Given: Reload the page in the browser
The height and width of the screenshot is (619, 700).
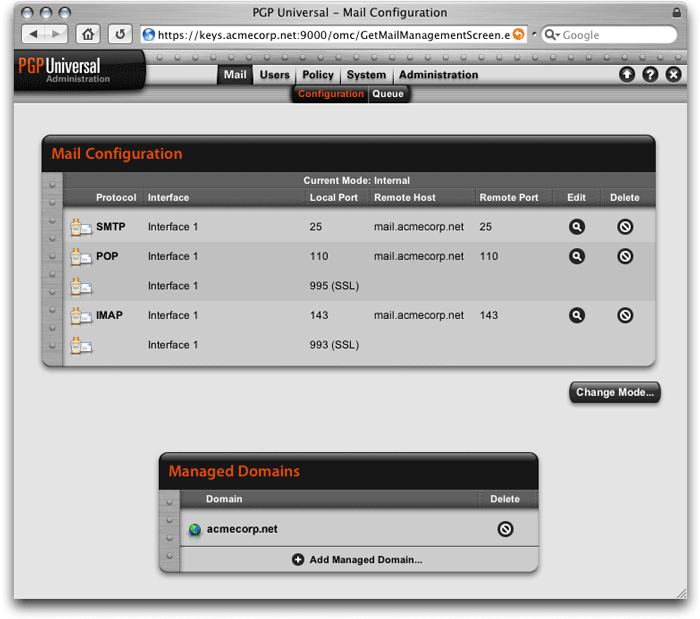Looking at the screenshot, I should point(120,34).
